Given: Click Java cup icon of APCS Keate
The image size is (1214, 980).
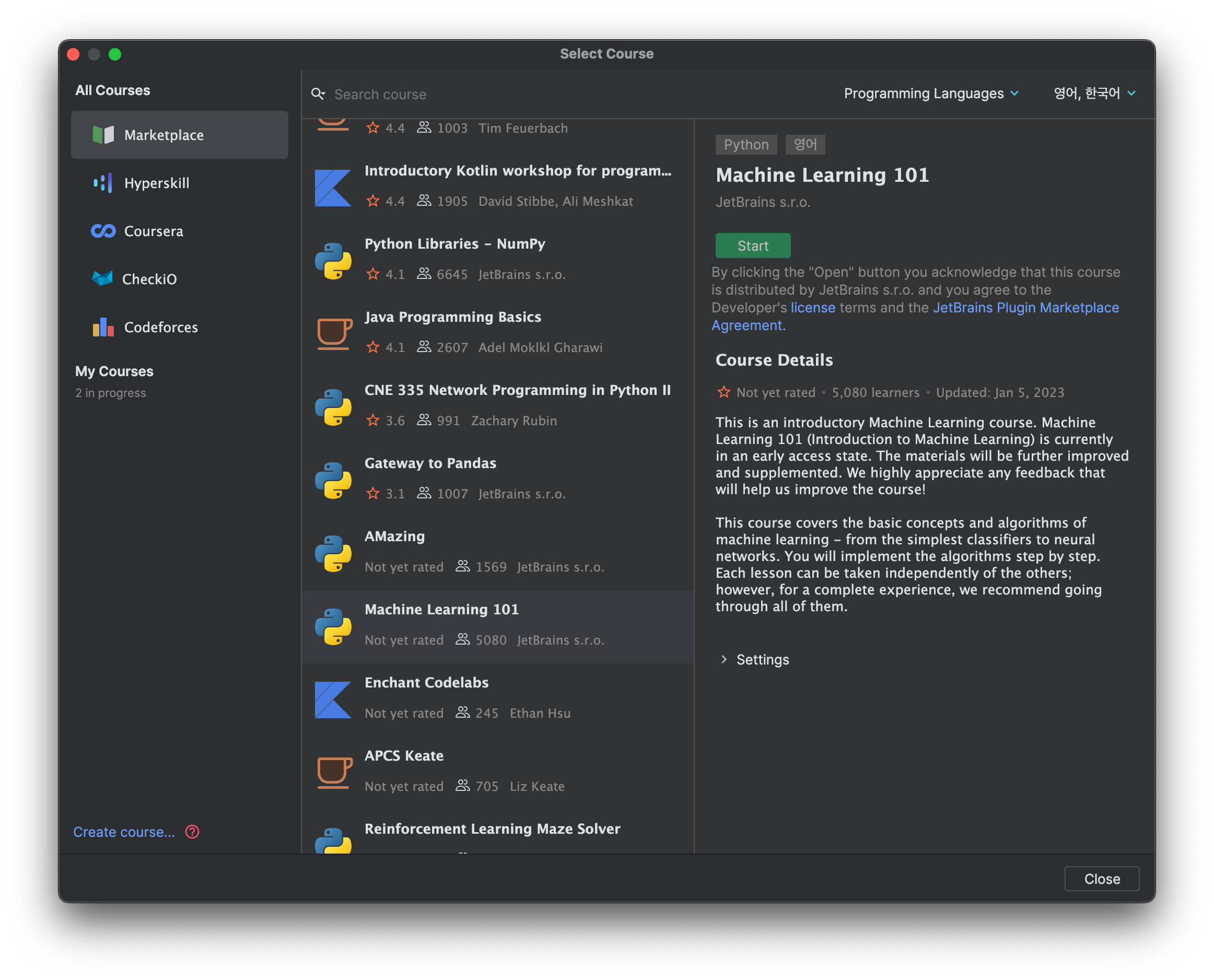Looking at the screenshot, I should (334, 772).
